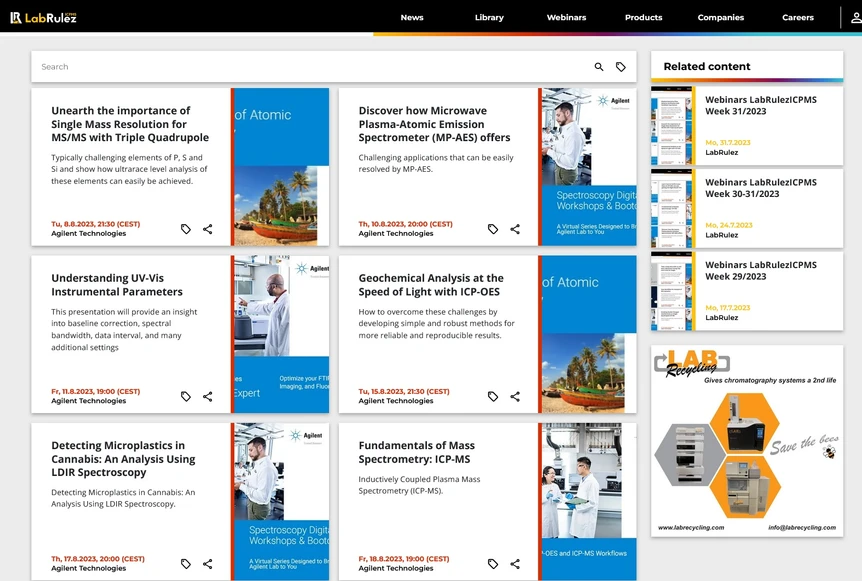Click date 'Th, 10.8.2023, 20:00 (CEST)'
This screenshot has height=581, width=862.
click(x=406, y=224)
